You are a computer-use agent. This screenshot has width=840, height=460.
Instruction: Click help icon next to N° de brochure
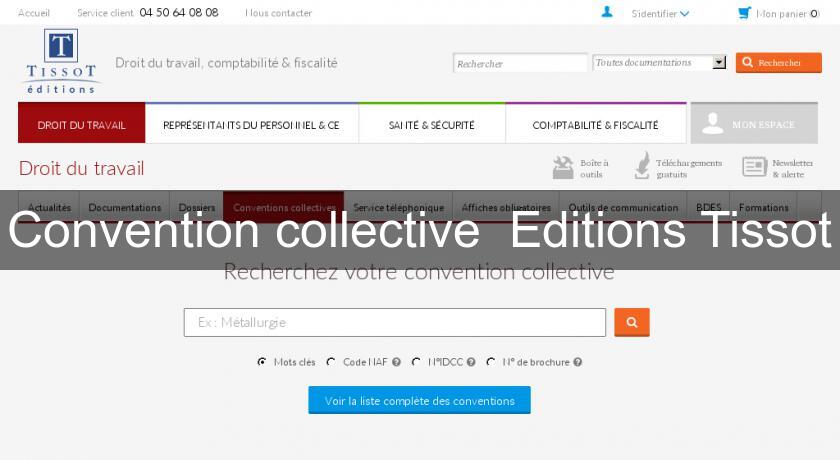click(578, 362)
